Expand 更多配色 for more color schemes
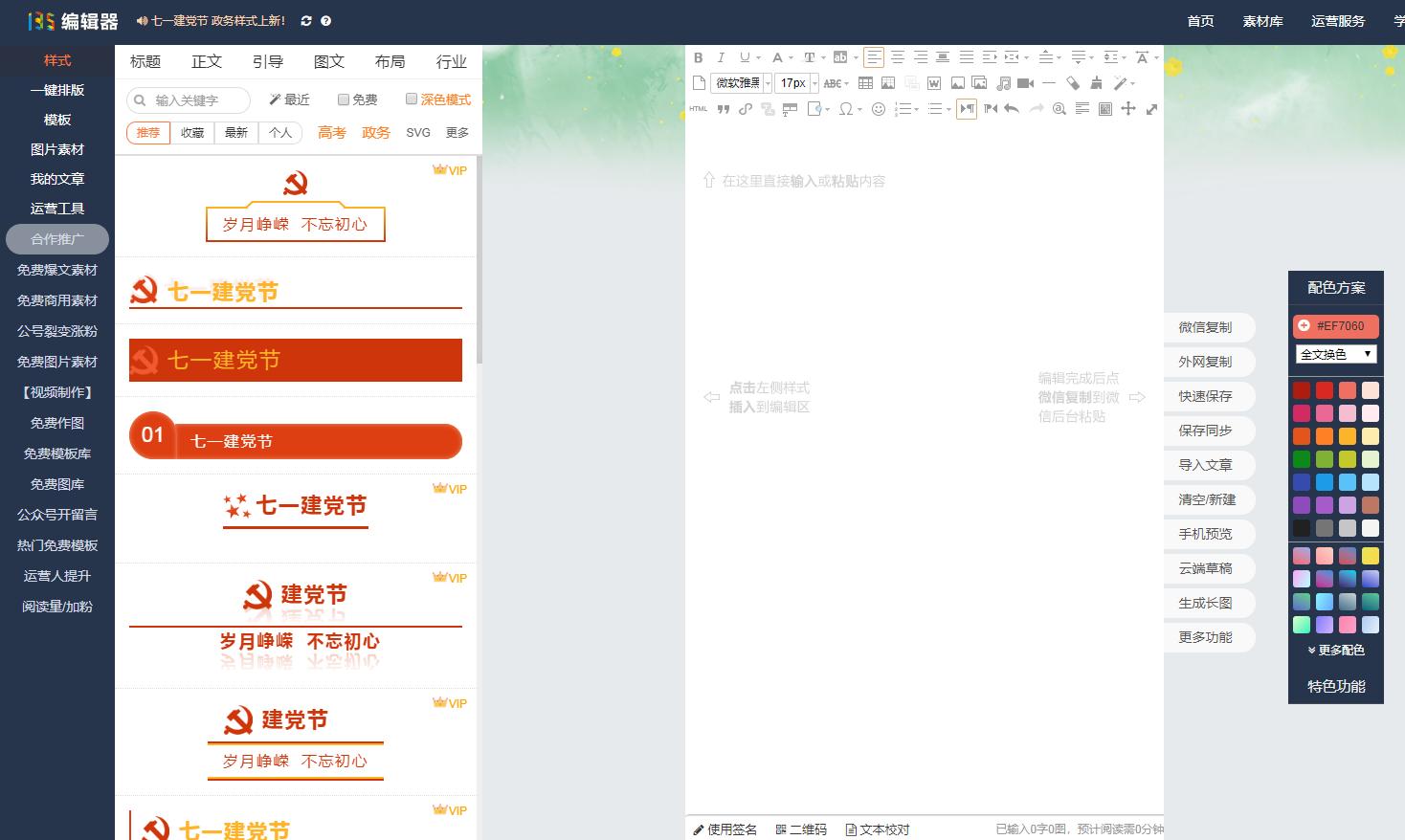The height and width of the screenshot is (840, 1405). (1335, 650)
